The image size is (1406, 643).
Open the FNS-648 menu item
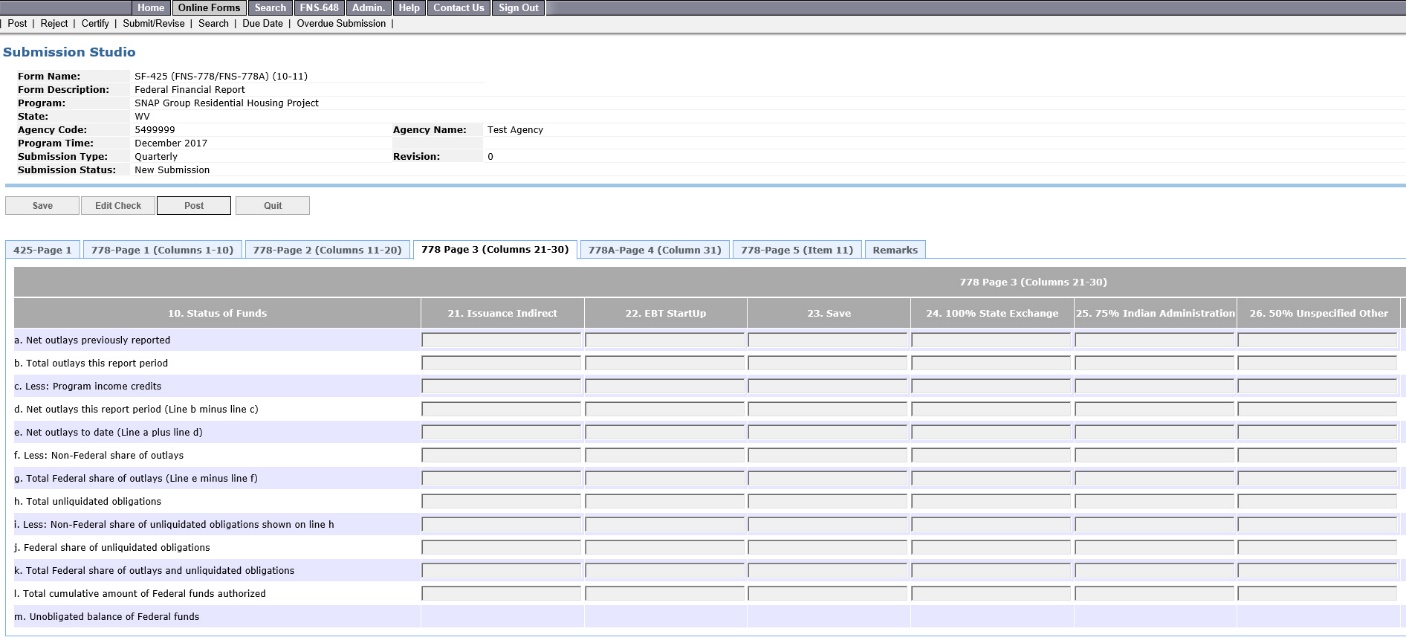coord(319,8)
